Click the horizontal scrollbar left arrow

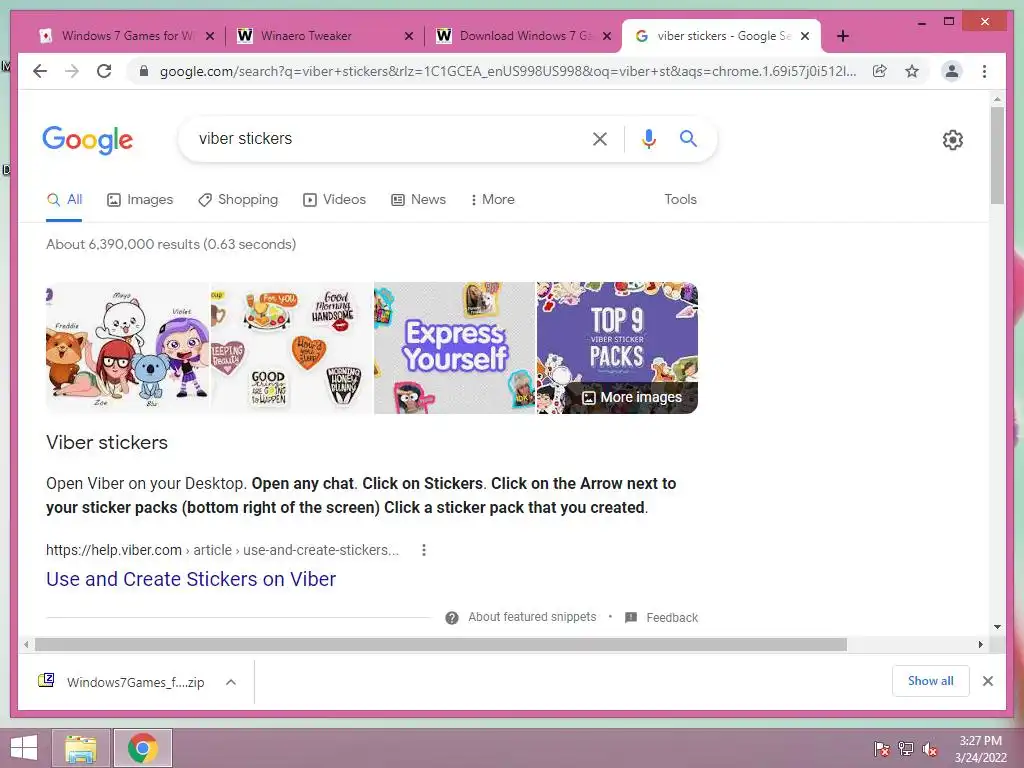pyautogui.click(x=25, y=645)
